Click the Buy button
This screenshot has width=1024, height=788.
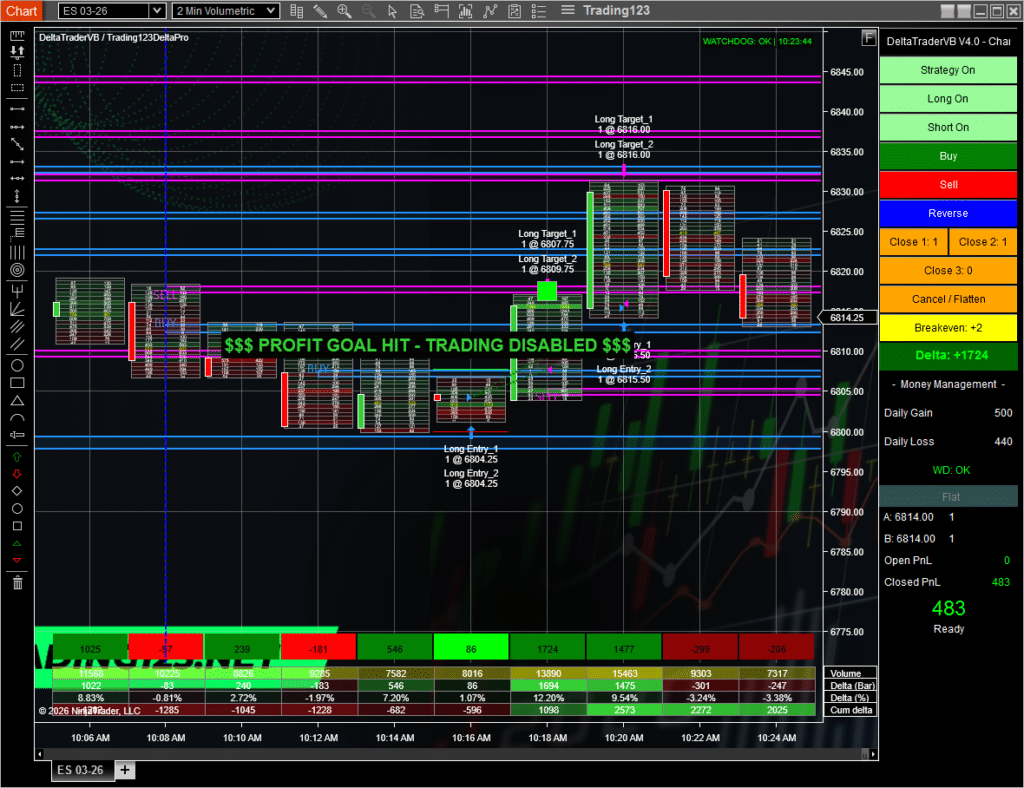pyautogui.click(x=947, y=156)
